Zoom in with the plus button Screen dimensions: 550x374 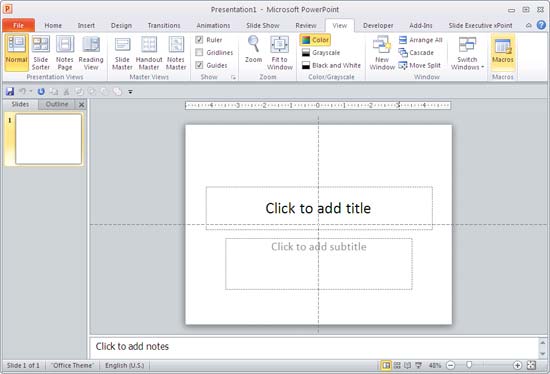tap(517, 366)
